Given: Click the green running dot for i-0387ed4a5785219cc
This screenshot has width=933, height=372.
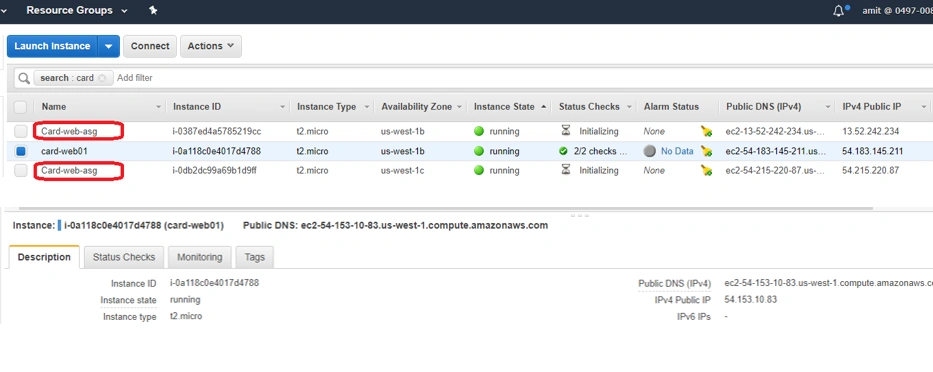Looking at the screenshot, I should click(x=479, y=131).
